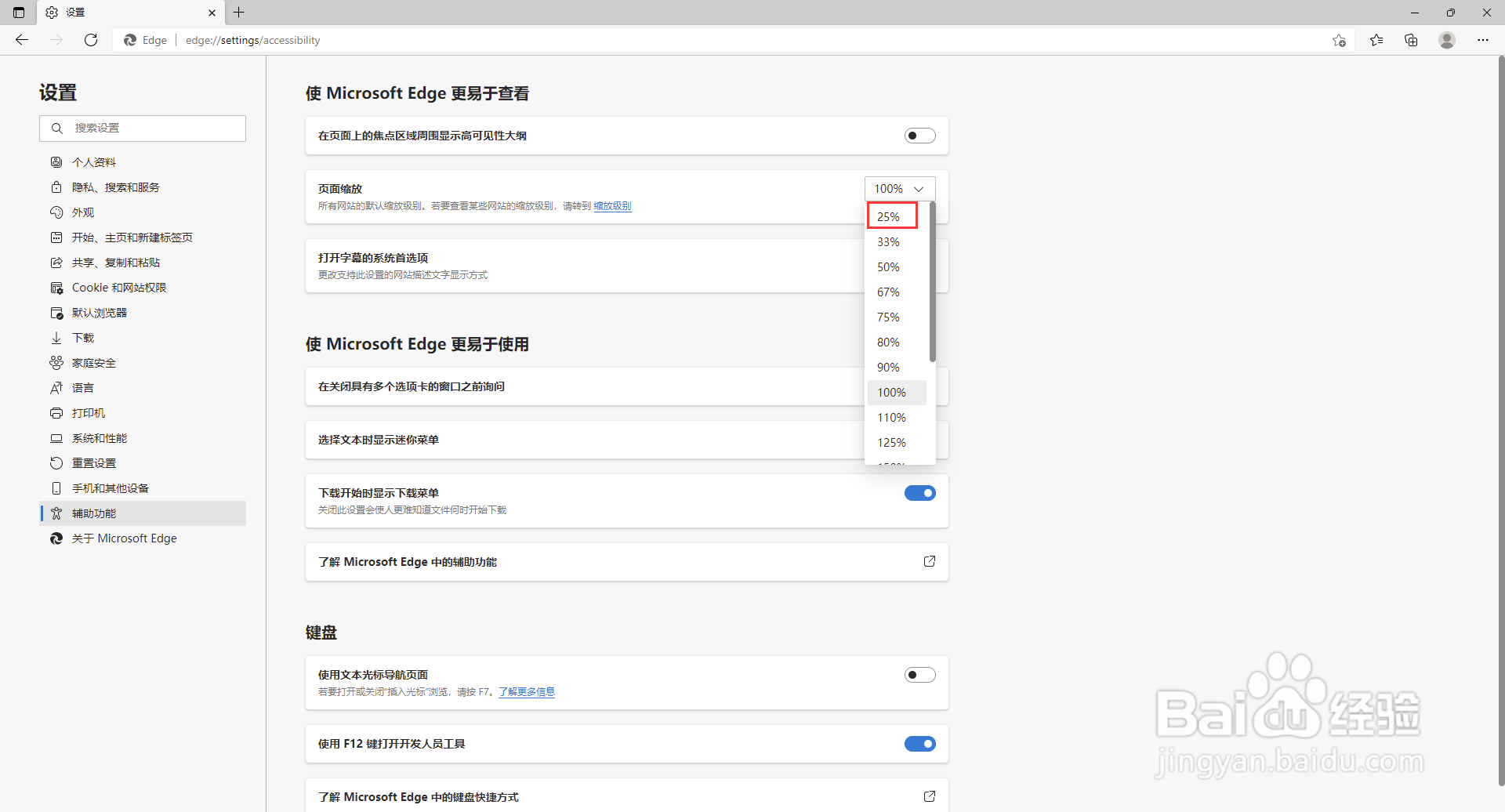
Task: Select highlighted 100% zoom option
Action: click(x=897, y=393)
